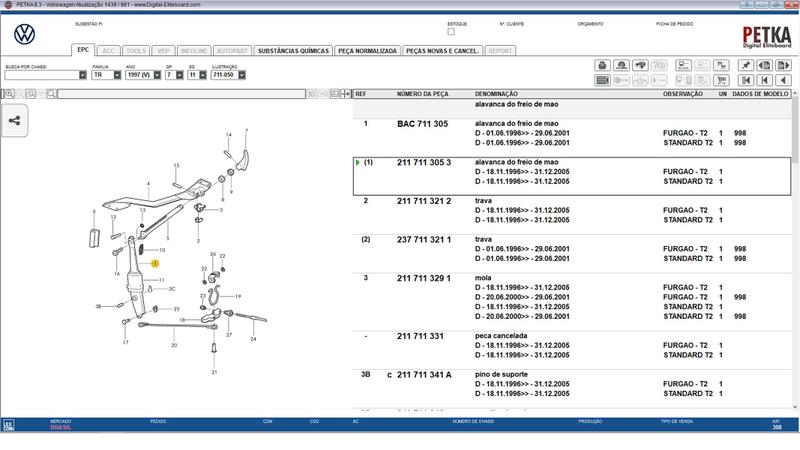Open the Familia TR dropdown
Screen dimensions: 800x450
117,75
